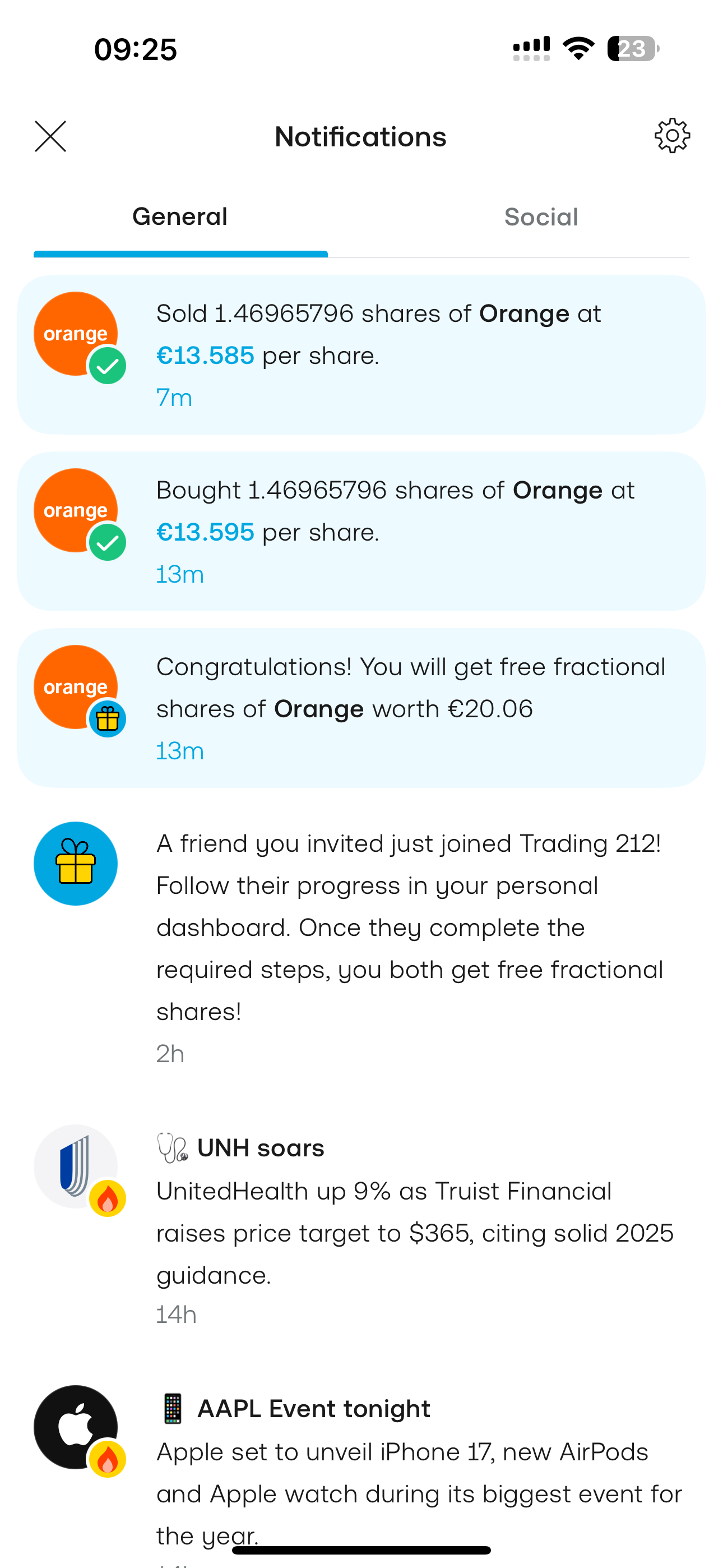Open notification settings gear icon
This screenshot has height=1568, width=723.
pos(672,136)
